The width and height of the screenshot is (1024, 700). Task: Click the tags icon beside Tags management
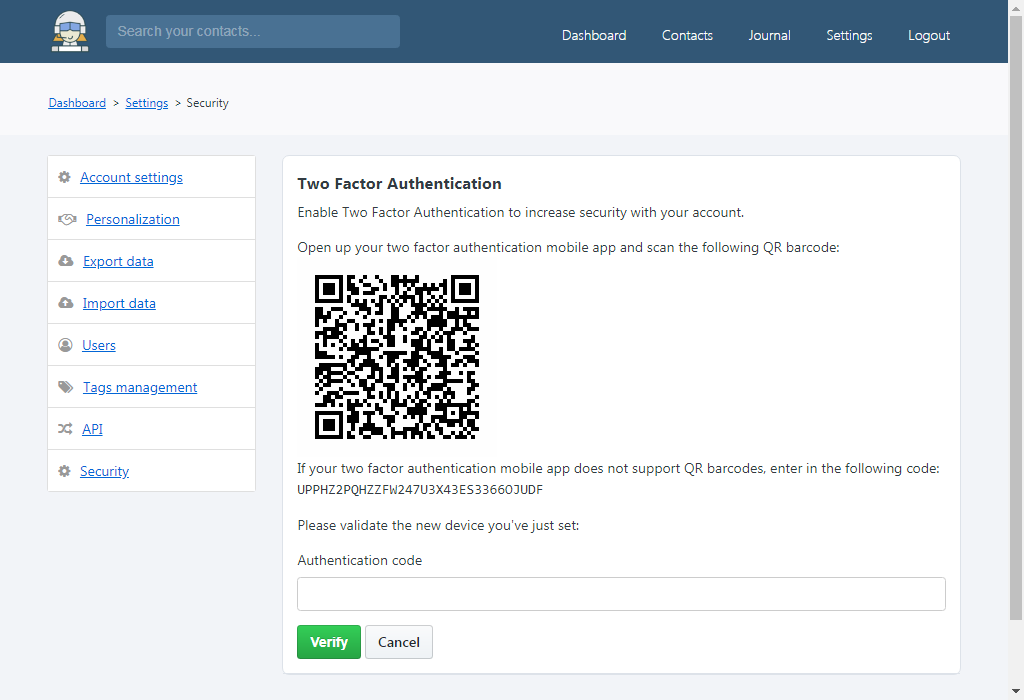(x=65, y=387)
